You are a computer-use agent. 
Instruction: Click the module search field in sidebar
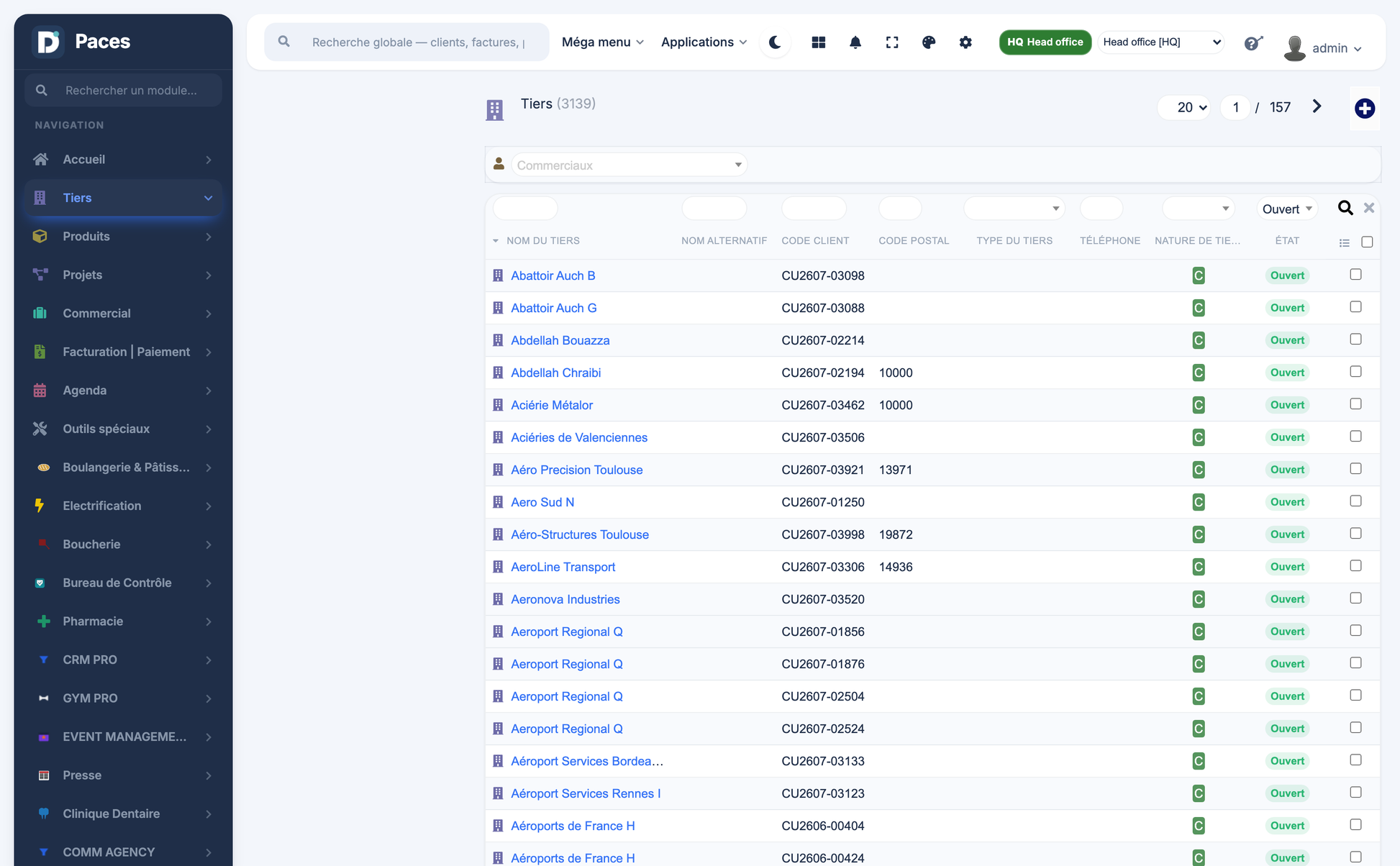coord(123,90)
